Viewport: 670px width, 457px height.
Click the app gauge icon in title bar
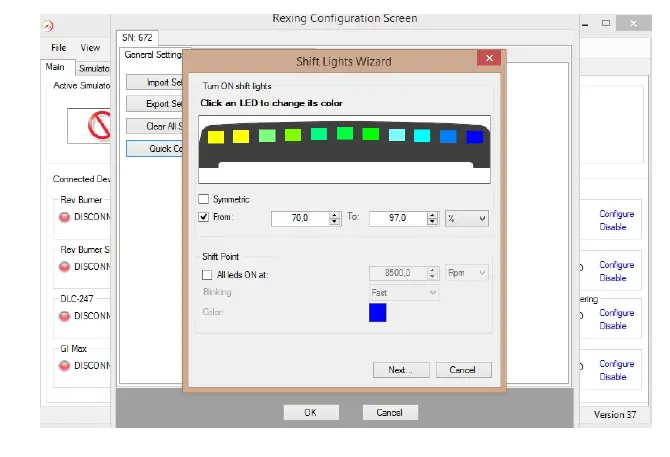pyautogui.click(x=48, y=26)
